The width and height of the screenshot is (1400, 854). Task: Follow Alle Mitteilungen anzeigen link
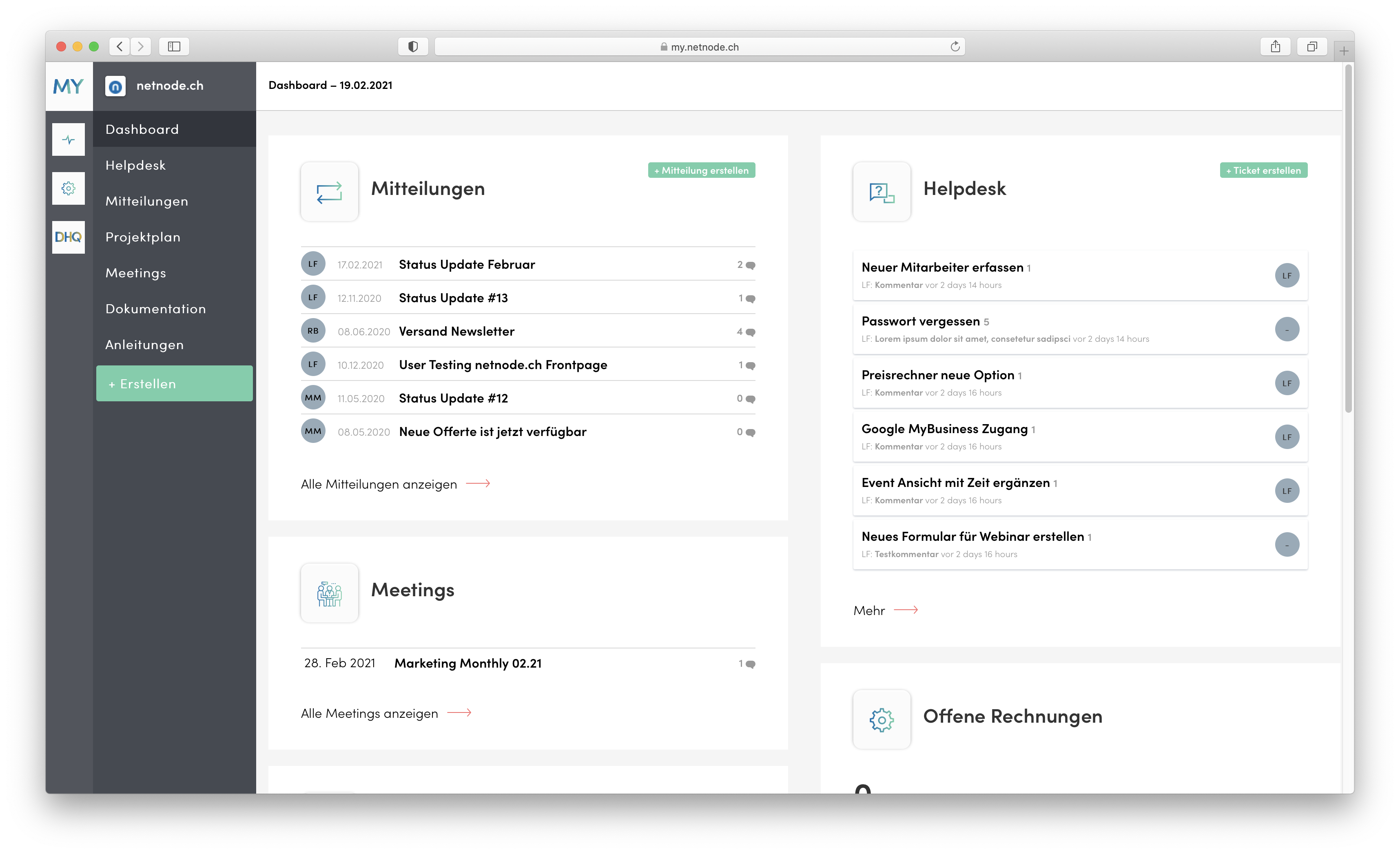click(x=395, y=485)
